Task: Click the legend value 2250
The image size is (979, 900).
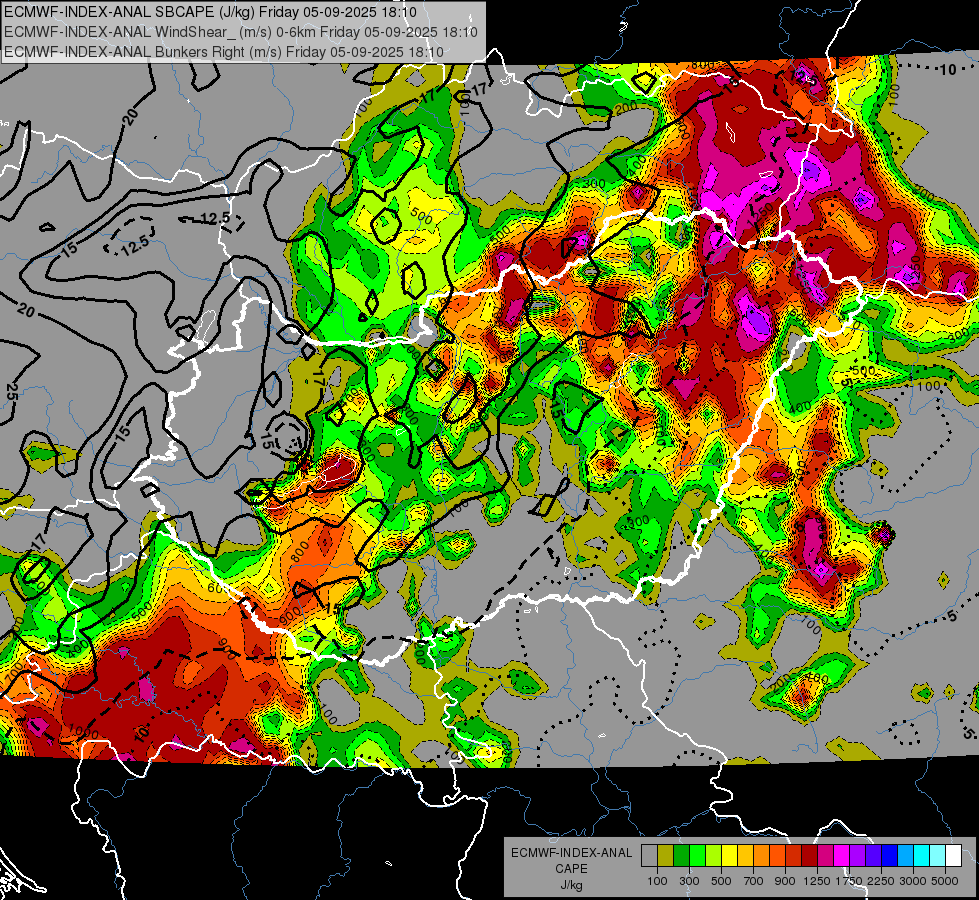Action: point(881,881)
